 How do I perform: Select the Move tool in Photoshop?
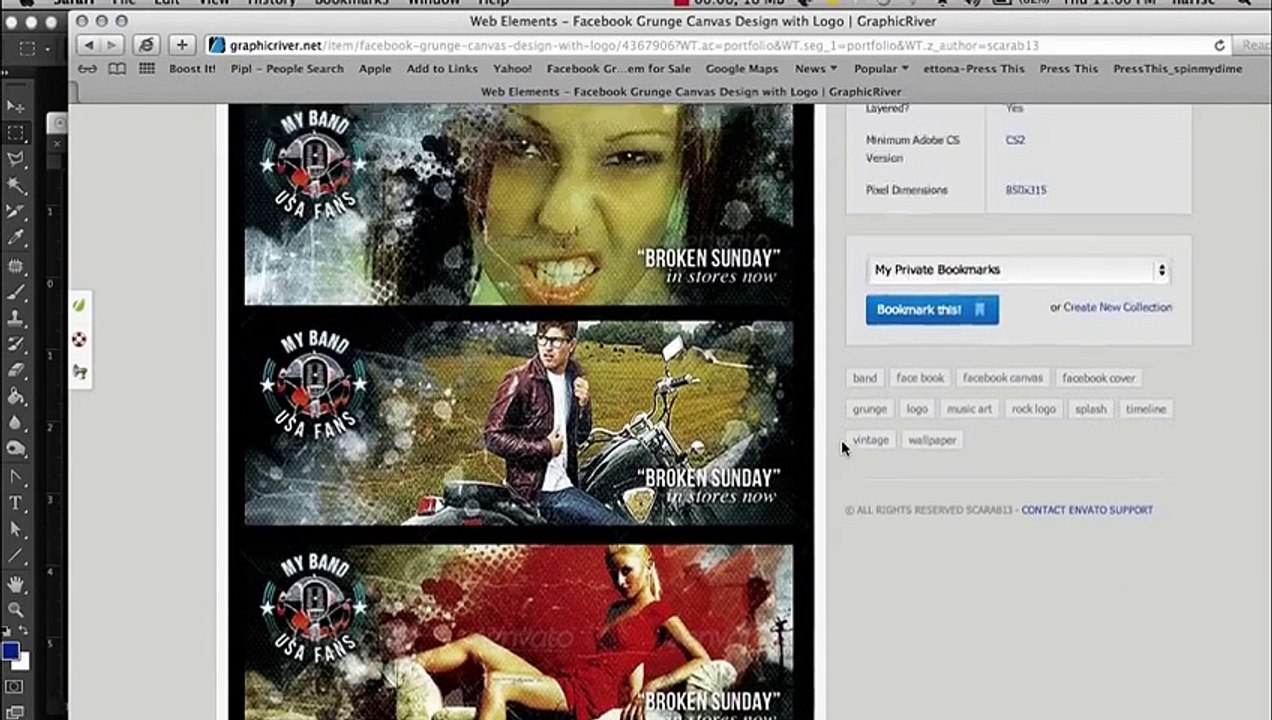pyautogui.click(x=15, y=105)
